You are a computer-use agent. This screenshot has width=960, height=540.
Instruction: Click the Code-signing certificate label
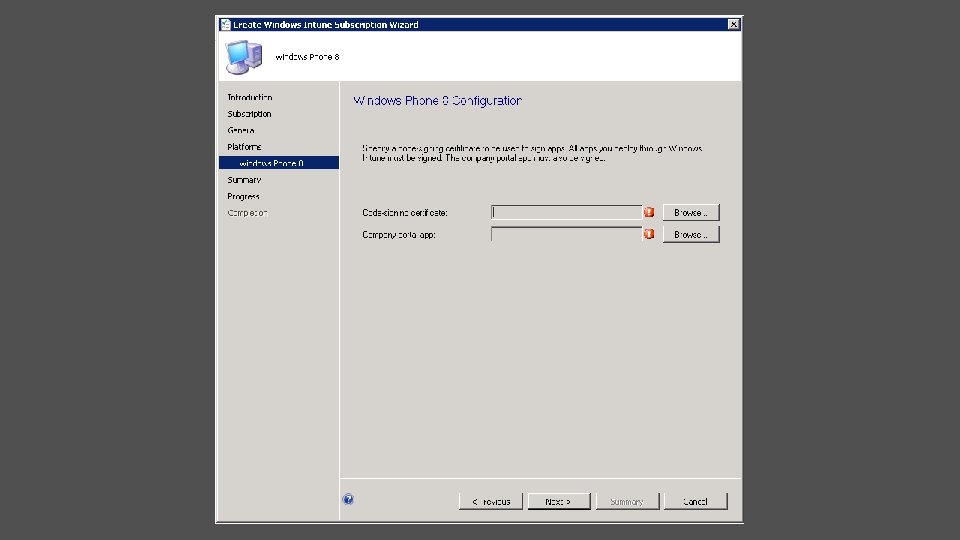pyautogui.click(x=405, y=213)
